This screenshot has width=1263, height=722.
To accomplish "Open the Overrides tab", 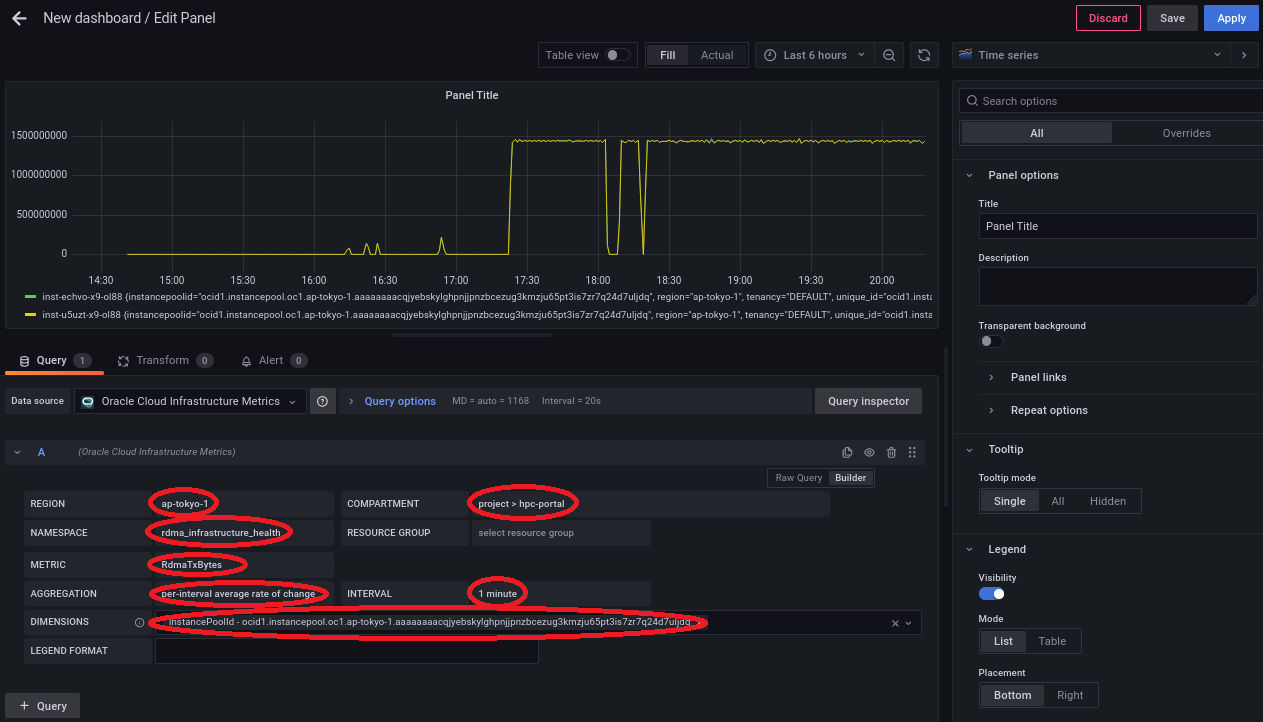I will point(1186,133).
